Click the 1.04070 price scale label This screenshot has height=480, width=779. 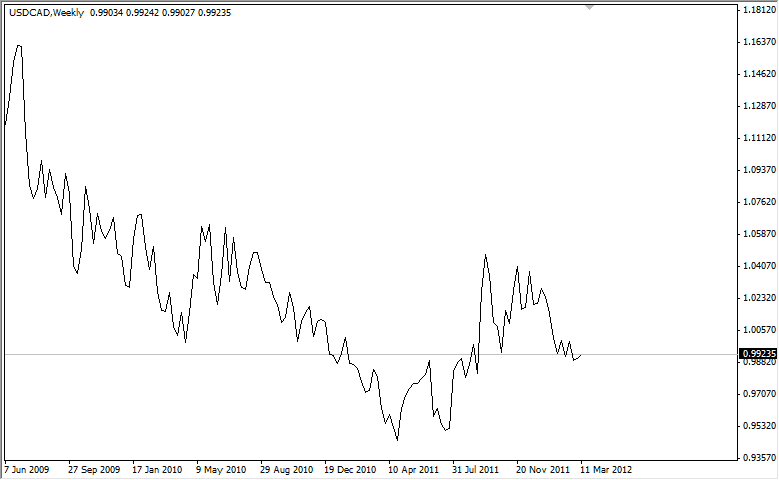point(759,266)
